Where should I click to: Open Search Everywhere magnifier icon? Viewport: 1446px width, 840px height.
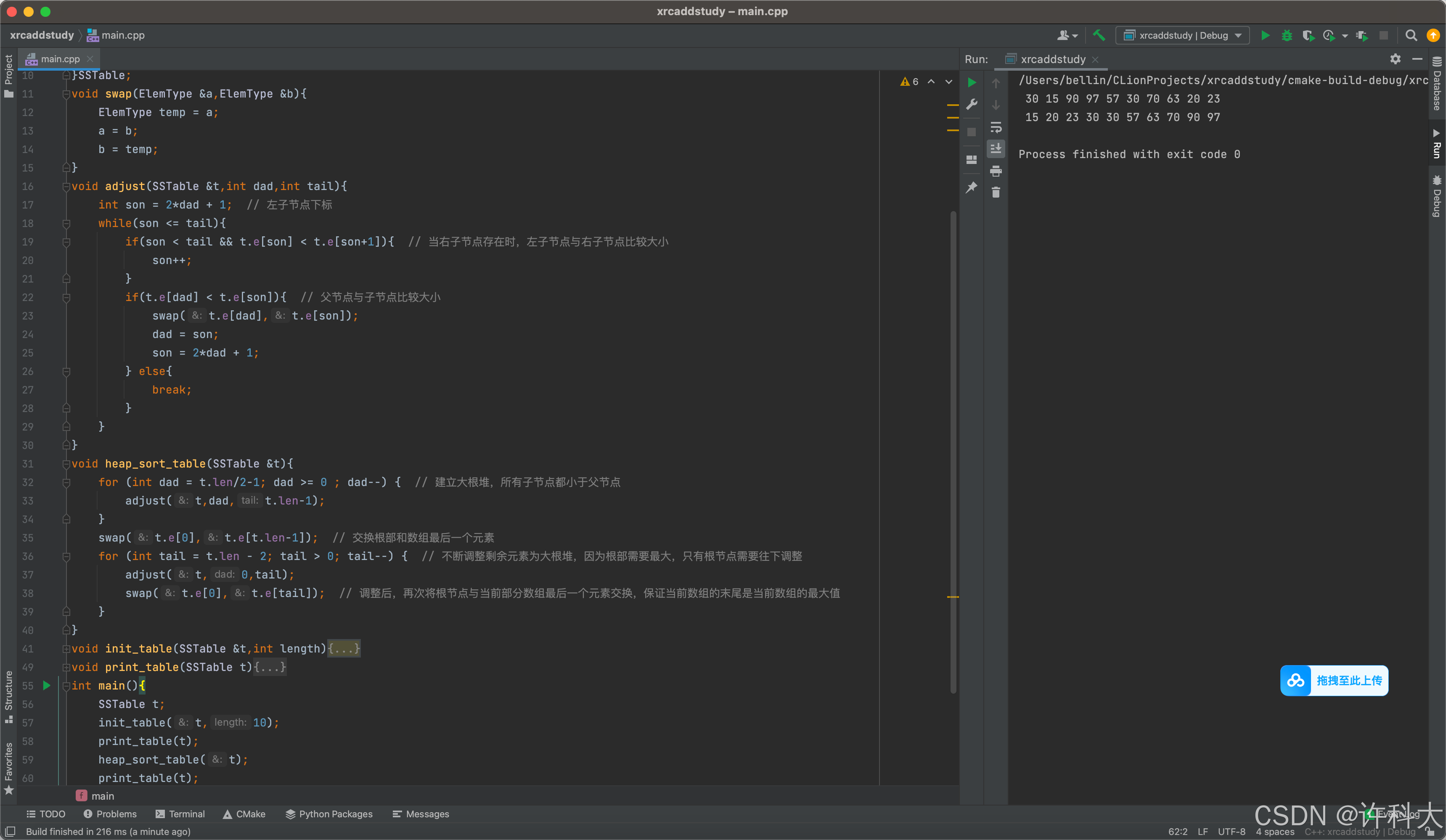(1411, 35)
